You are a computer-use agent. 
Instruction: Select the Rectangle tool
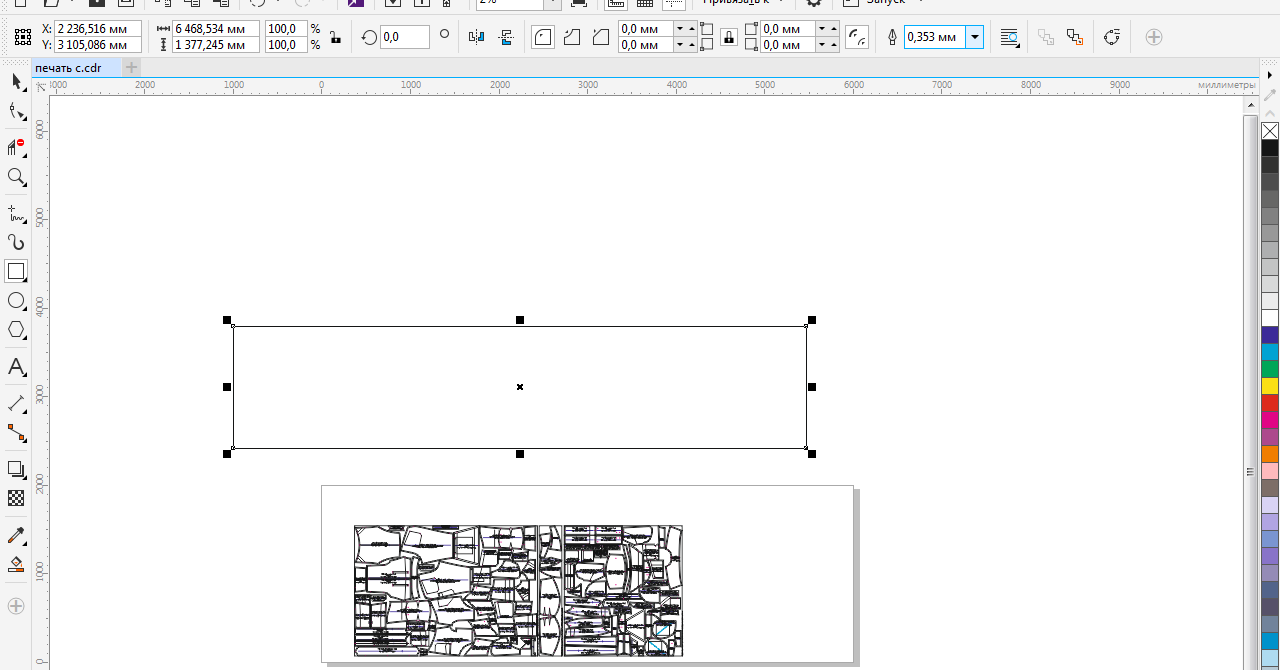tap(16, 271)
